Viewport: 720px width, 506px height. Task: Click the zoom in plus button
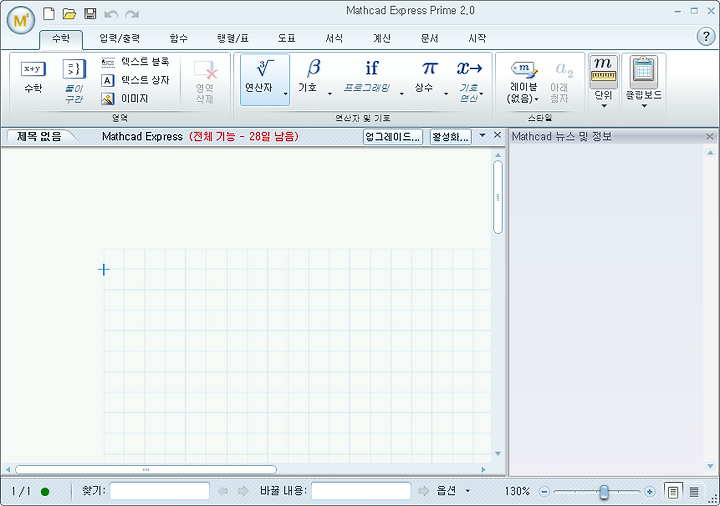click(649, 492)
